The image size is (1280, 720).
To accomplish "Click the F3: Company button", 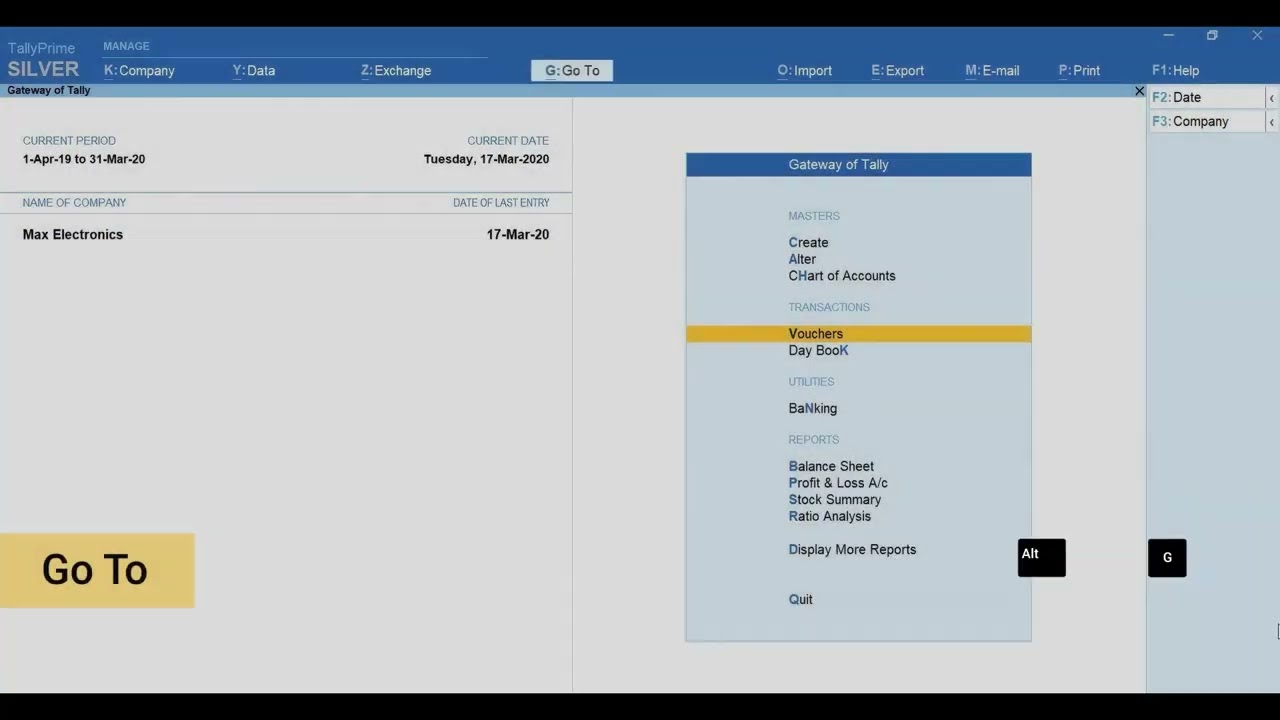I will 1207,121.
